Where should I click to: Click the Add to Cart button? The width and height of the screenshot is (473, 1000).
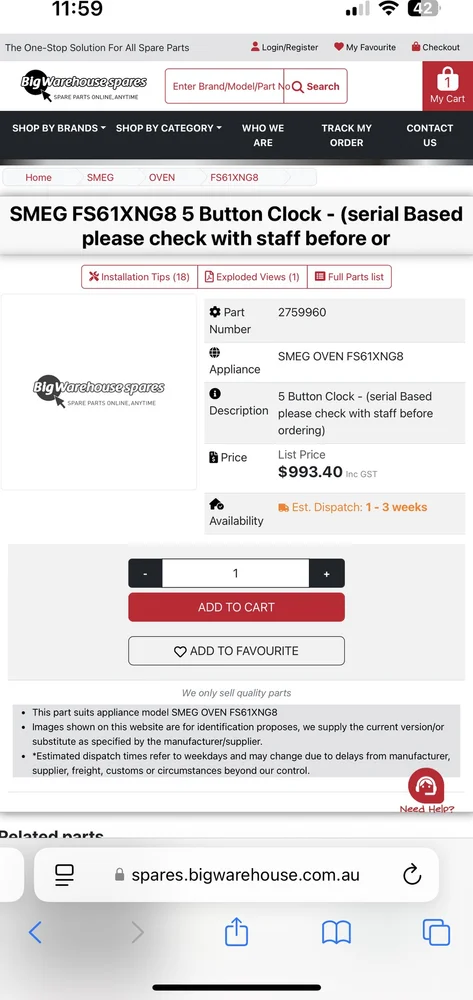[x=236, y=607]
